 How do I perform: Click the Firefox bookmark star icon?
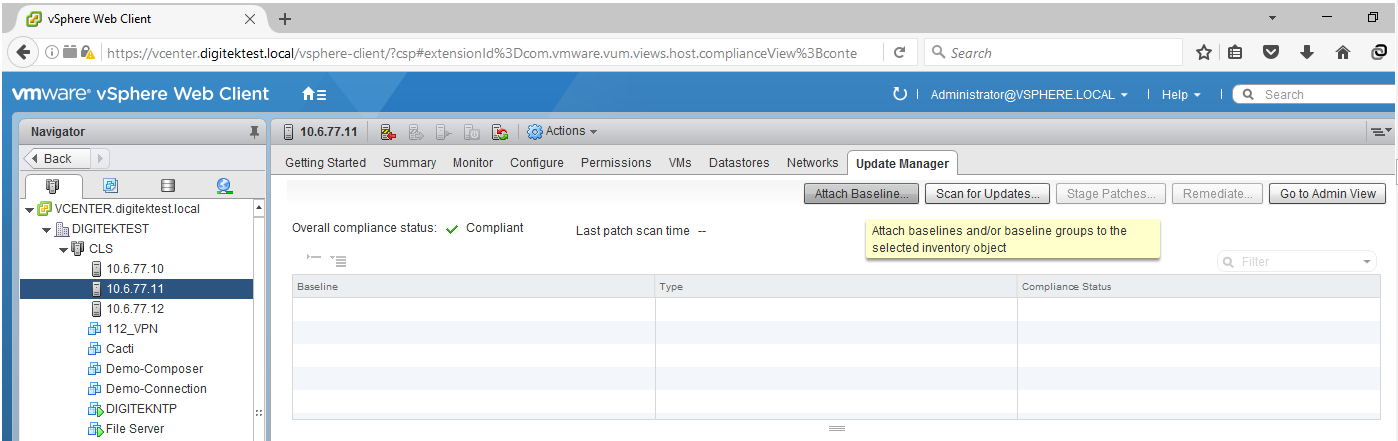point(1204,53)
